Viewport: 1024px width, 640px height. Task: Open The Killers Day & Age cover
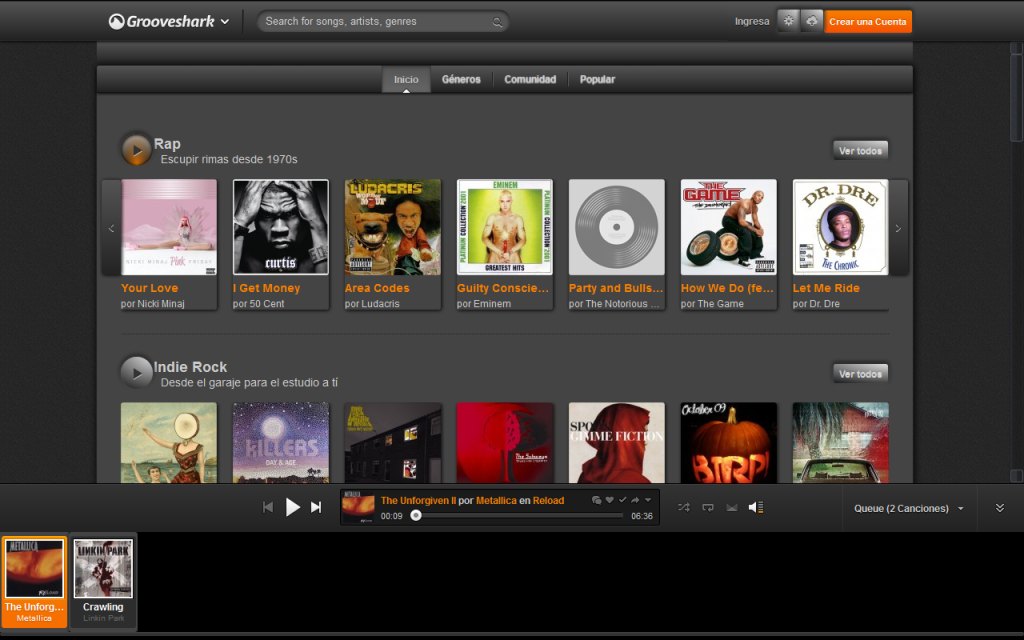click(281, 443)
